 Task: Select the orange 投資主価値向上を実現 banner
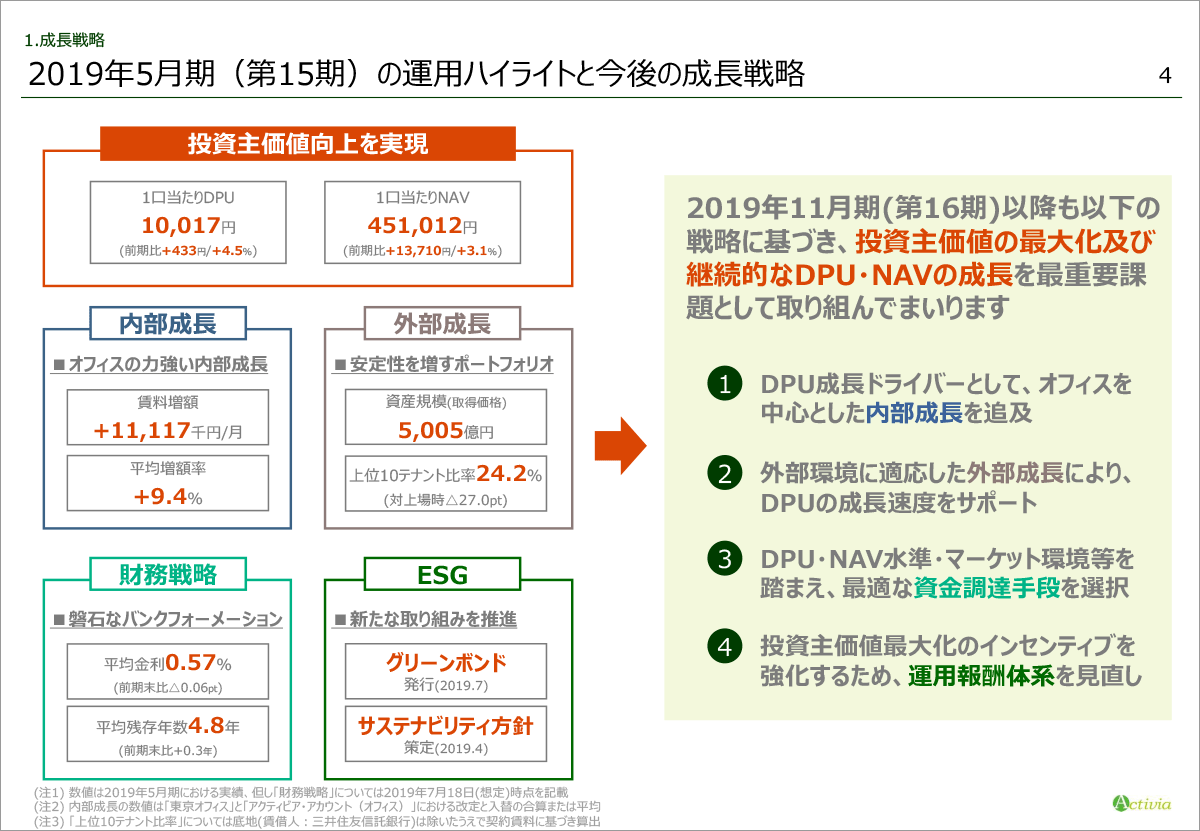308,144
